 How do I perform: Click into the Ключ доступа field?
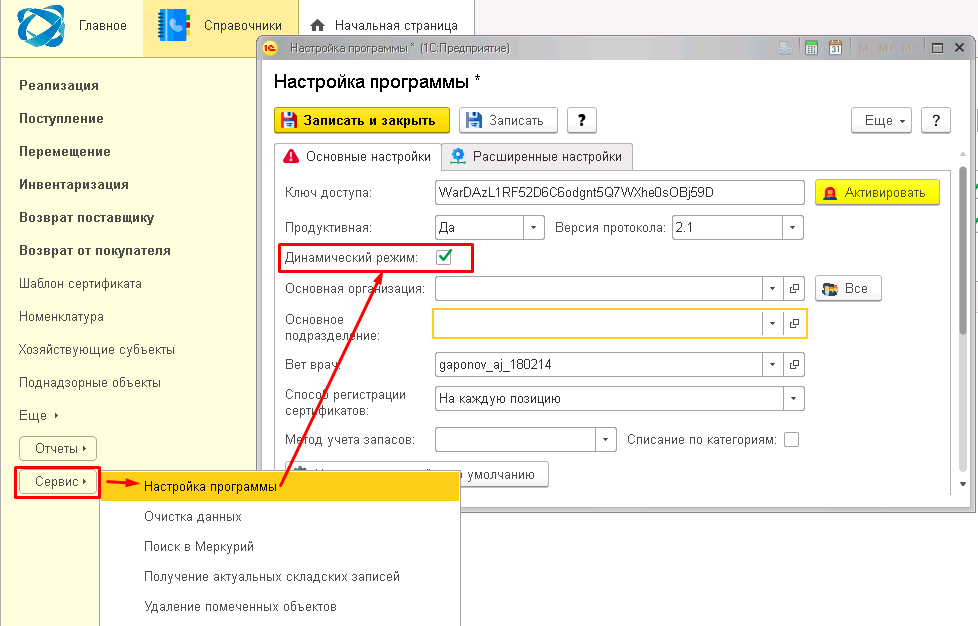(619, 193)
